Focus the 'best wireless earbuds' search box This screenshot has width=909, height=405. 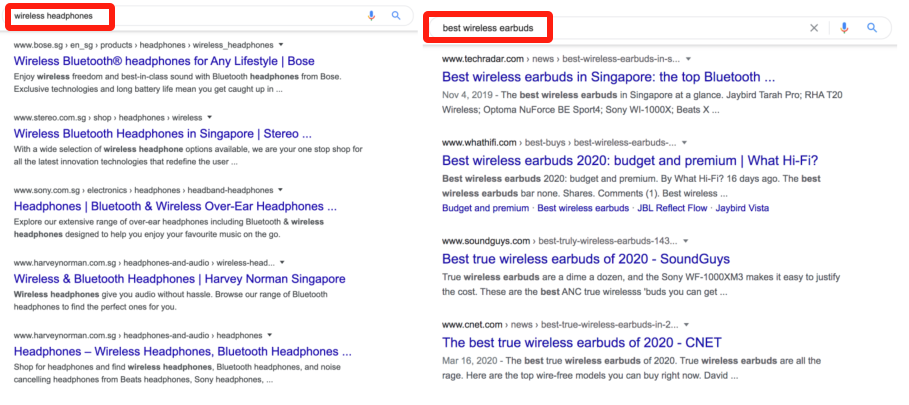click(620, 28)
